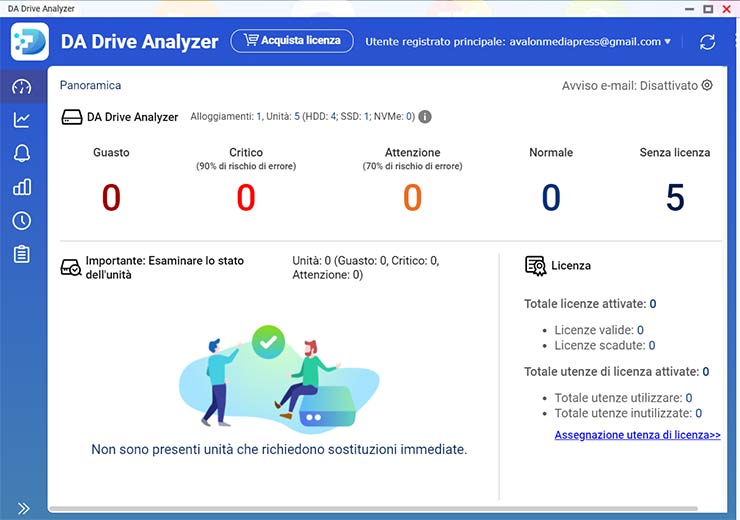Click the Senza licenza count 5

pyautogui.click(x=675, y=198)
